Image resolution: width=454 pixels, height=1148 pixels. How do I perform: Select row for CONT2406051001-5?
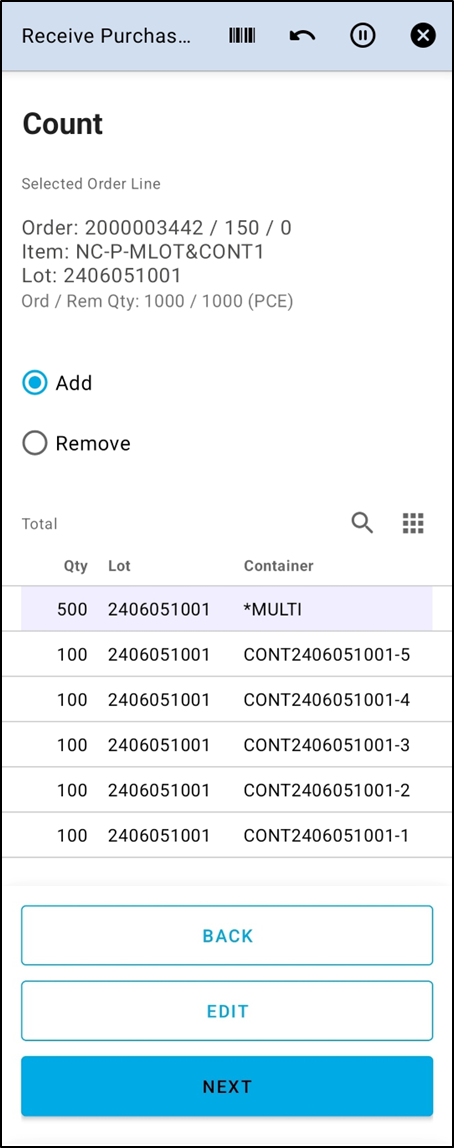click(x=227, y=654)
